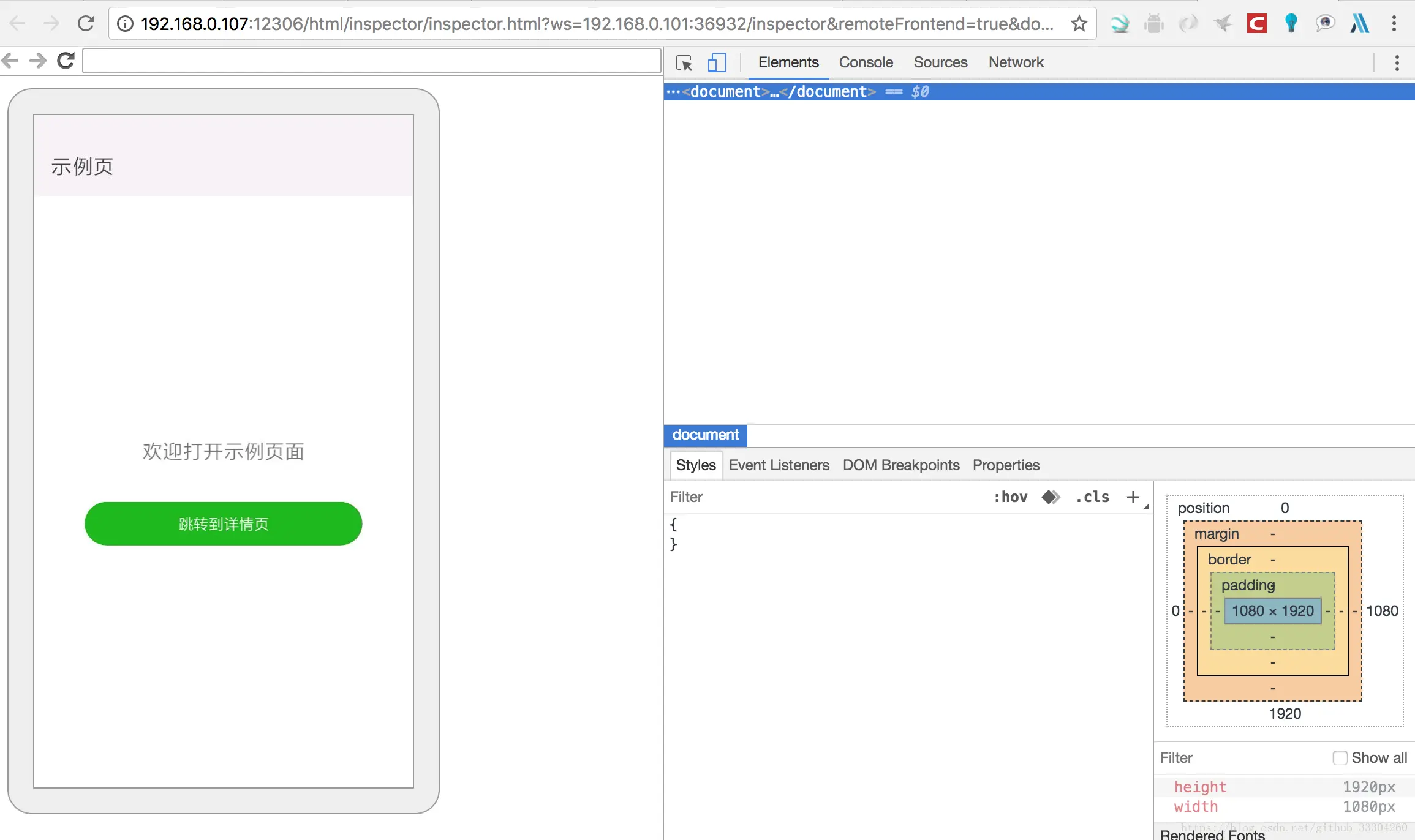Open DevTools three-dot customize menu
Image resolution: width=1415 pixels, height=840 pixels.
[x=1397, y=62]
